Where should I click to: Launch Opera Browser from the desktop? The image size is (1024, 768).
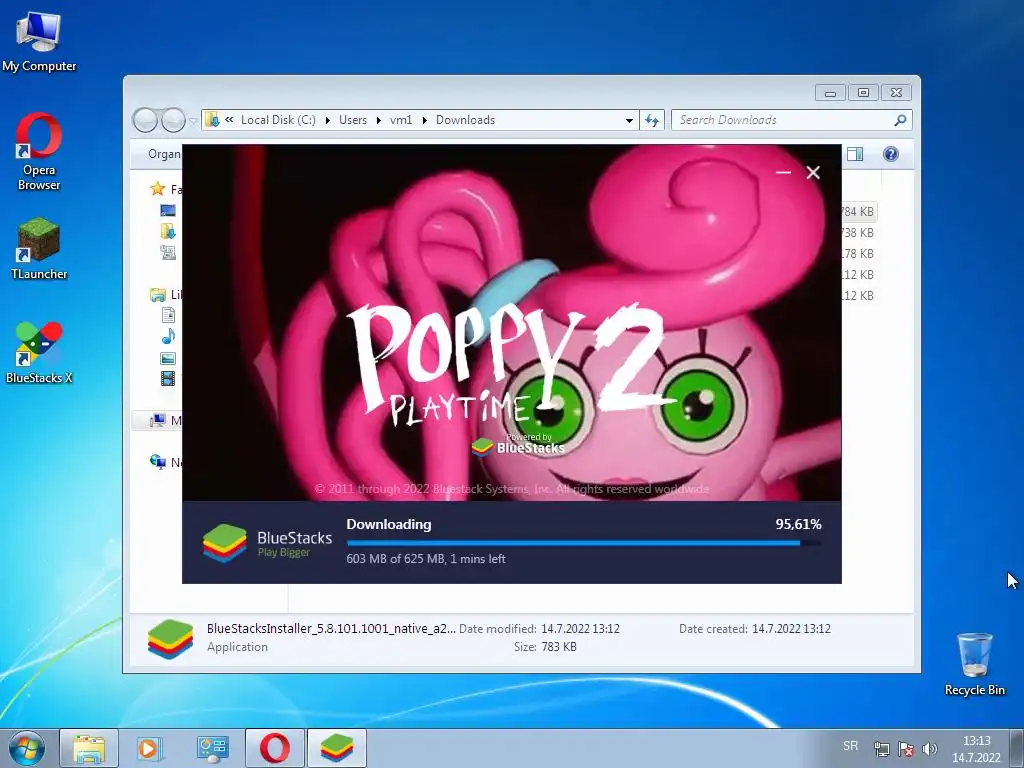pyautogui.click(x=39, y=152)
